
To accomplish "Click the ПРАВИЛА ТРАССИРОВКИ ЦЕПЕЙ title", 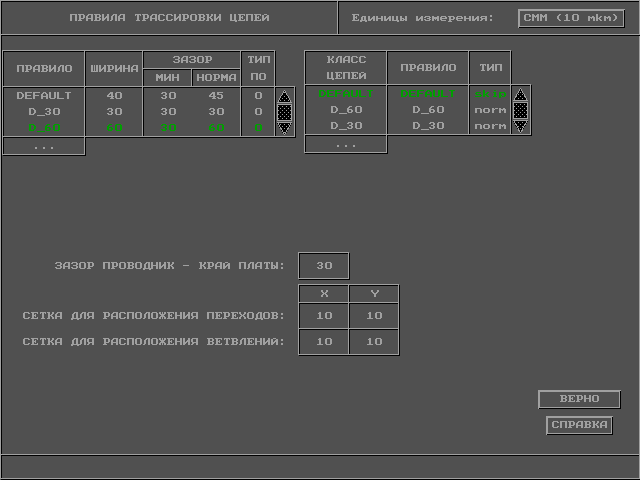I will [169, 18].
